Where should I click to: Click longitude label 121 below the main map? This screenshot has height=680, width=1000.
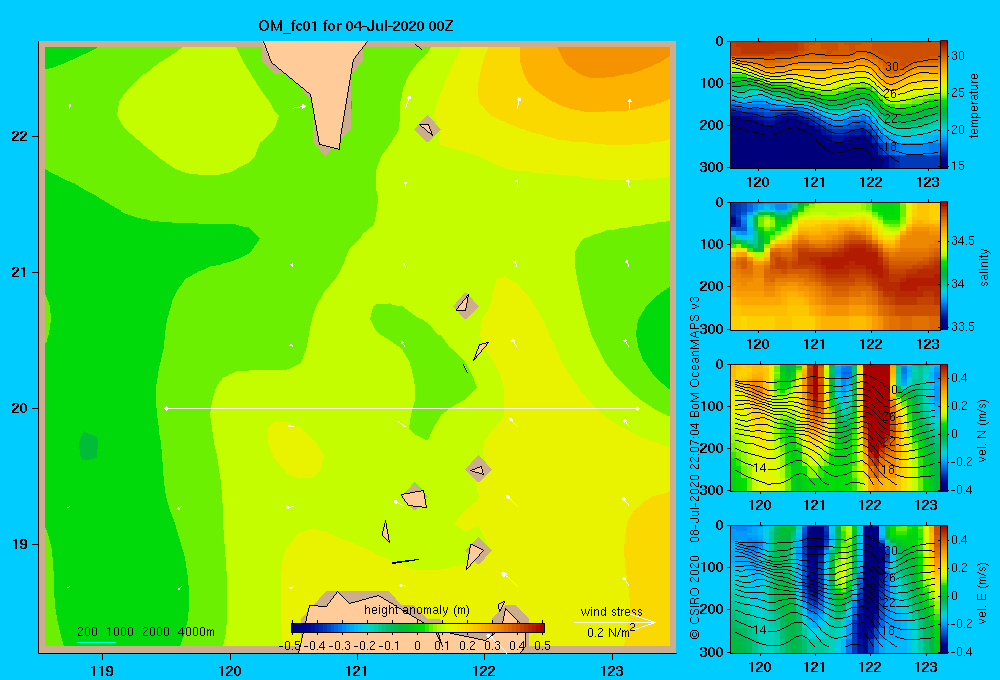point(357,670)
